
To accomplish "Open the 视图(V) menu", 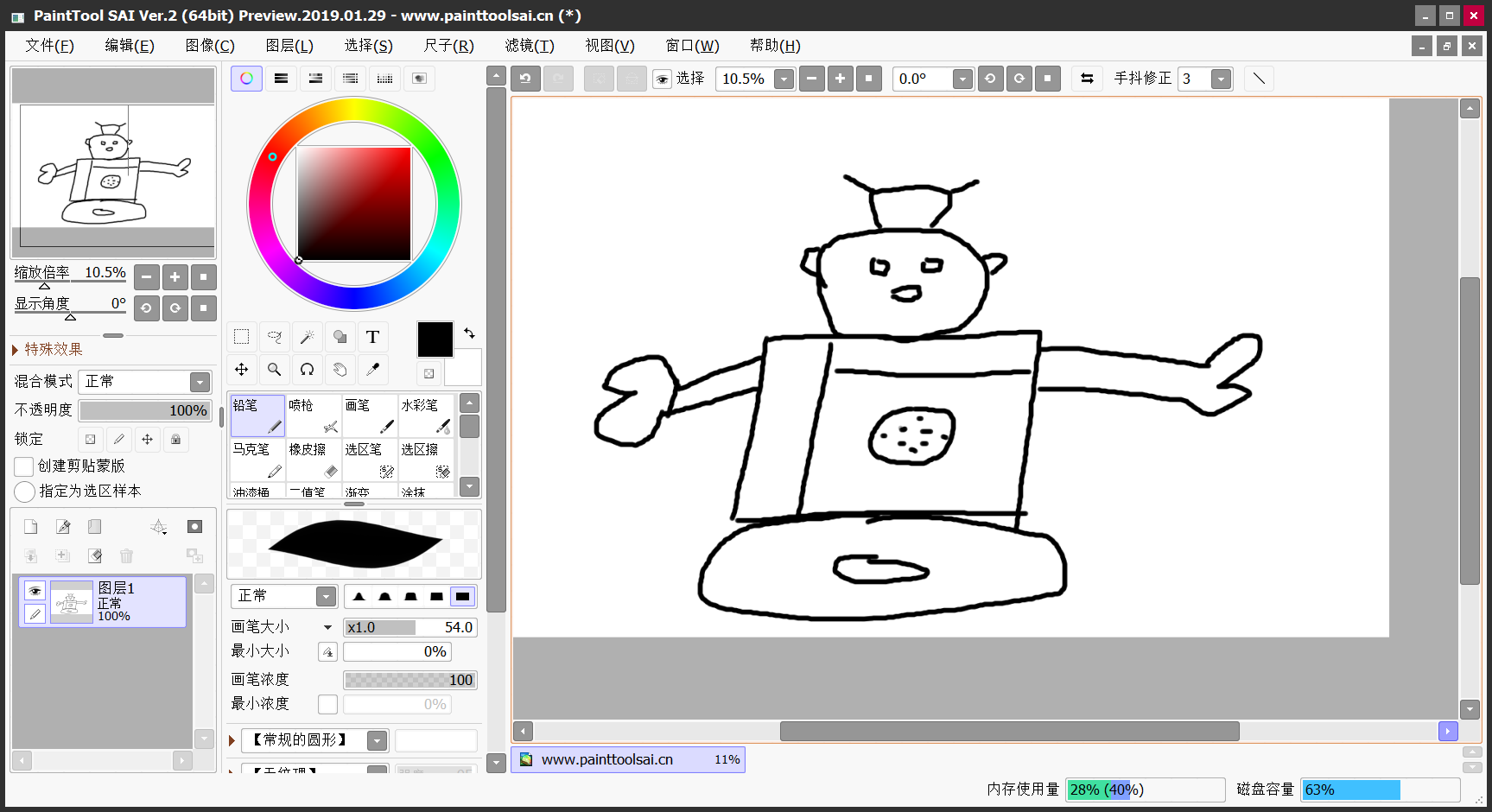I will [610, 46].
